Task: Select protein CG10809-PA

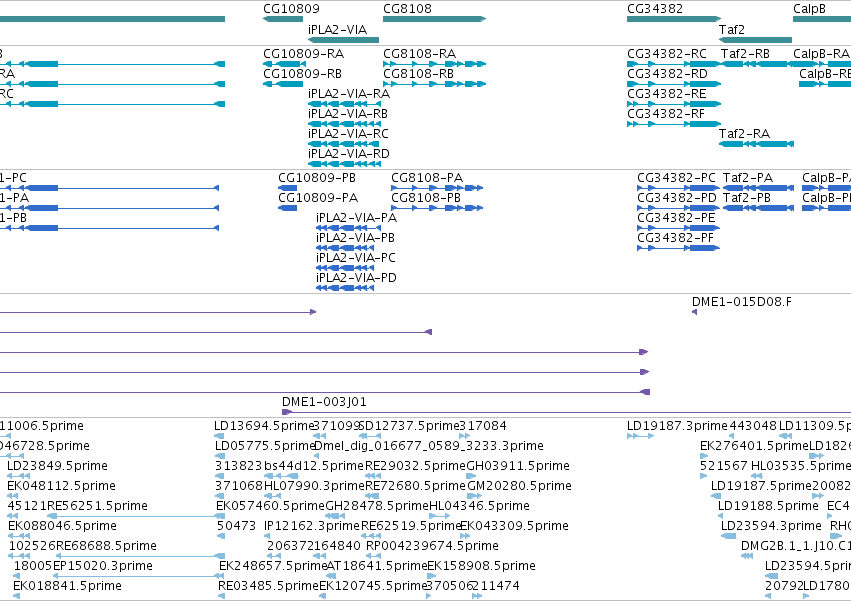Action: click(x=318, y=198)
